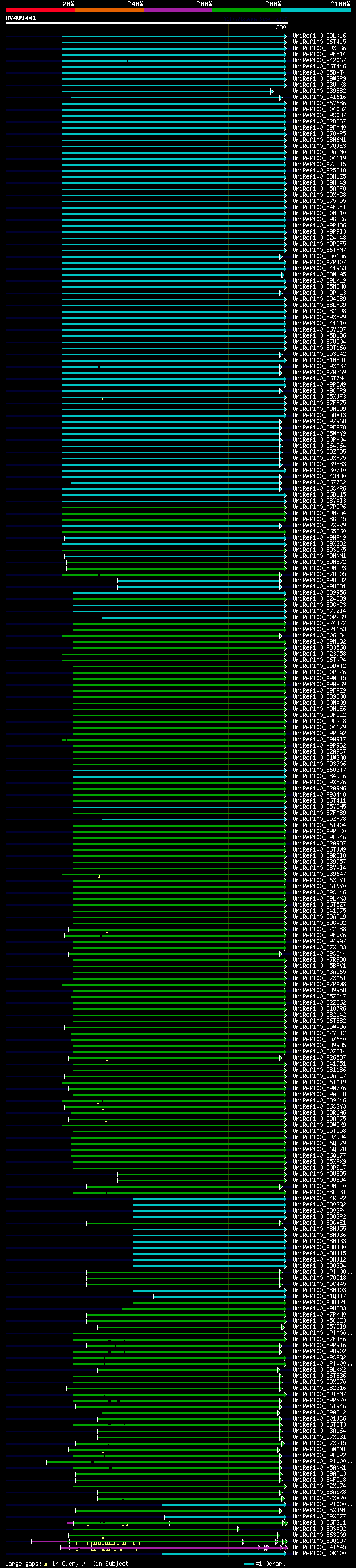This screenshot has width=356, height=1568.
Task: Select hit UniRef100_Q9FY14
Action: tap(319, 54)
